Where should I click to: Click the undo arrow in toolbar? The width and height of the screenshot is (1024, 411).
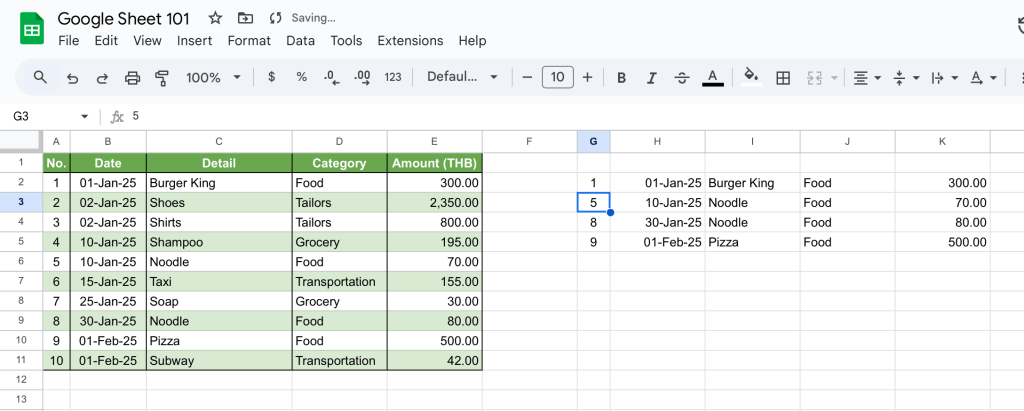click(72, 77)
